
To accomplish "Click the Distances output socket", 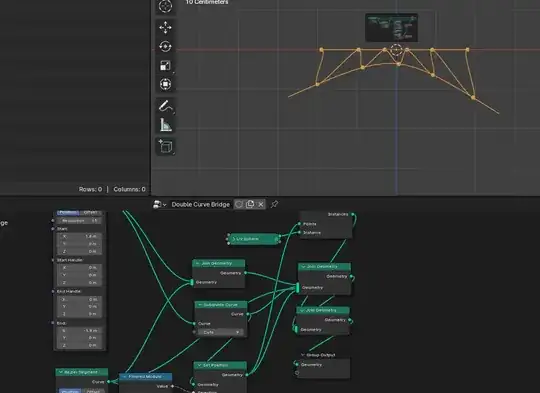I will pos(352,214).
